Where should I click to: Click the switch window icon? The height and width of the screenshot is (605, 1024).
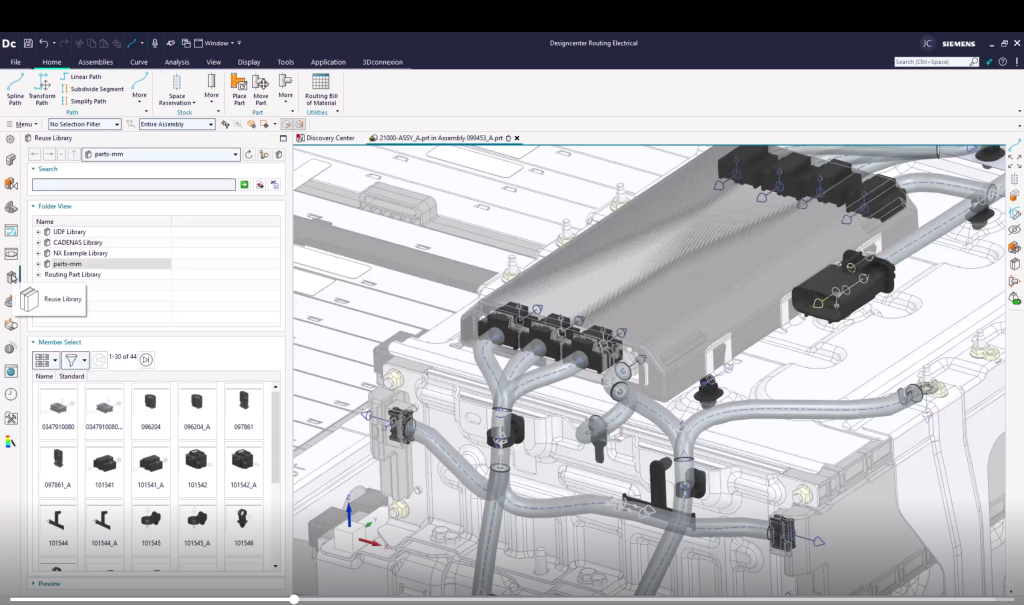pyautogui.click(x=186, y=43)
